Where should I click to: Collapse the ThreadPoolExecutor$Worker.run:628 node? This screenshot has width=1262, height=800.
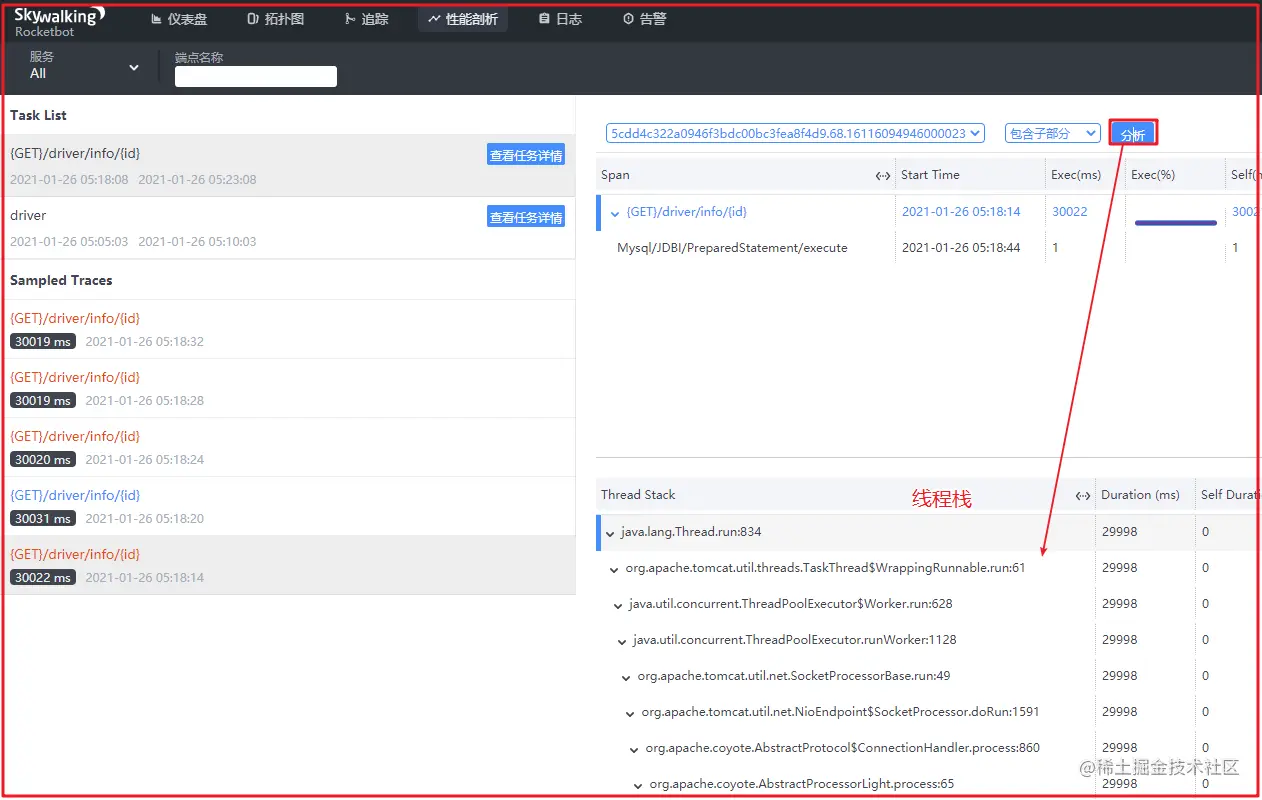(x=619, y=605)
